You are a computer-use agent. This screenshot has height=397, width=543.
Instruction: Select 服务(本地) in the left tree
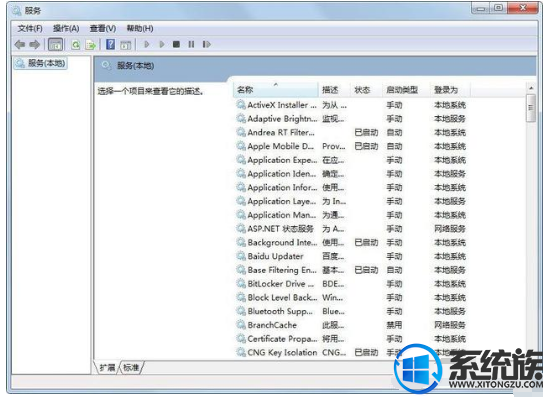point(41,63)
